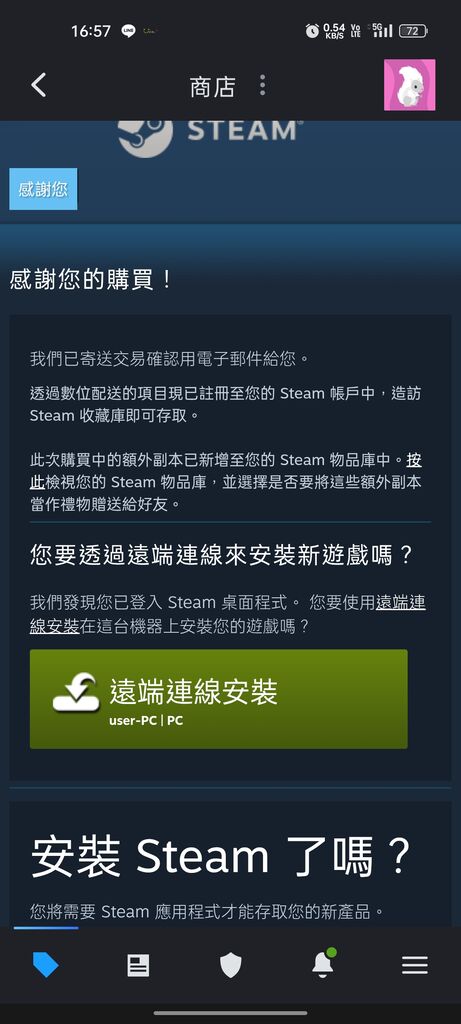Viewport: 461px width, 1024px height.
Task: Tap the back arrow in the header
Action: coord(39,86)
